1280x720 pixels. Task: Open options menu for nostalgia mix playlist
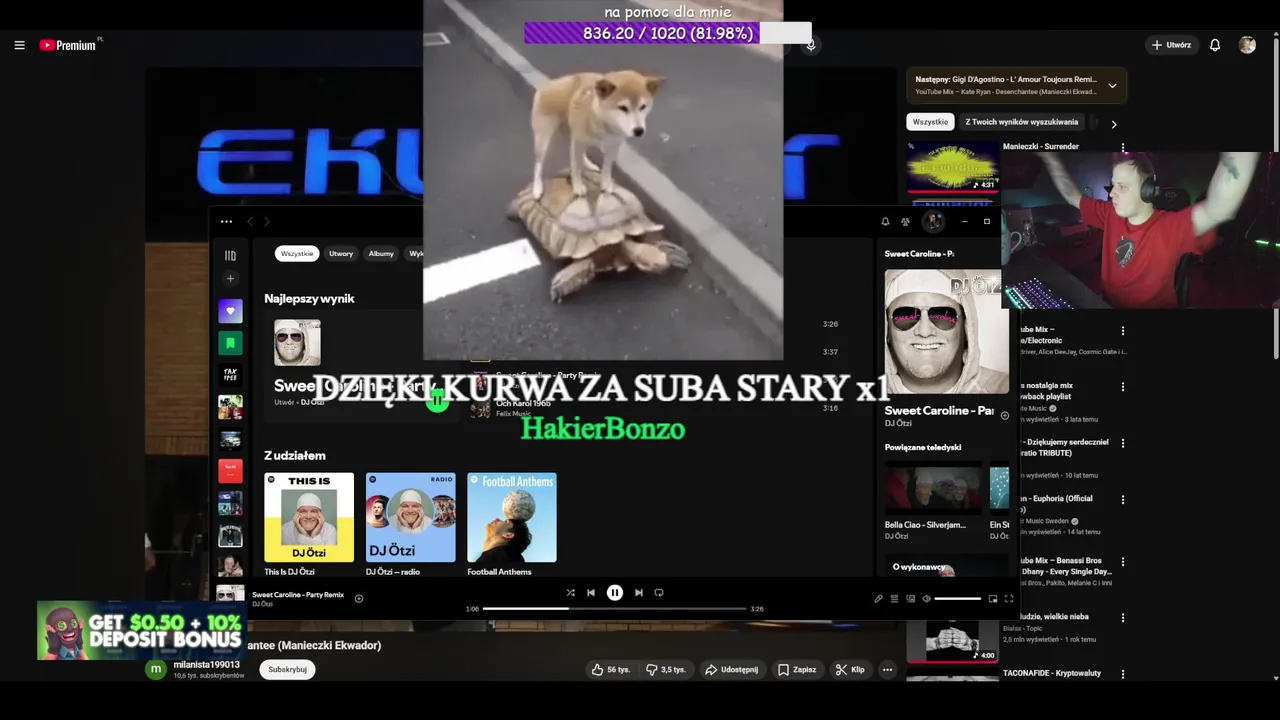click(1123, 387)
